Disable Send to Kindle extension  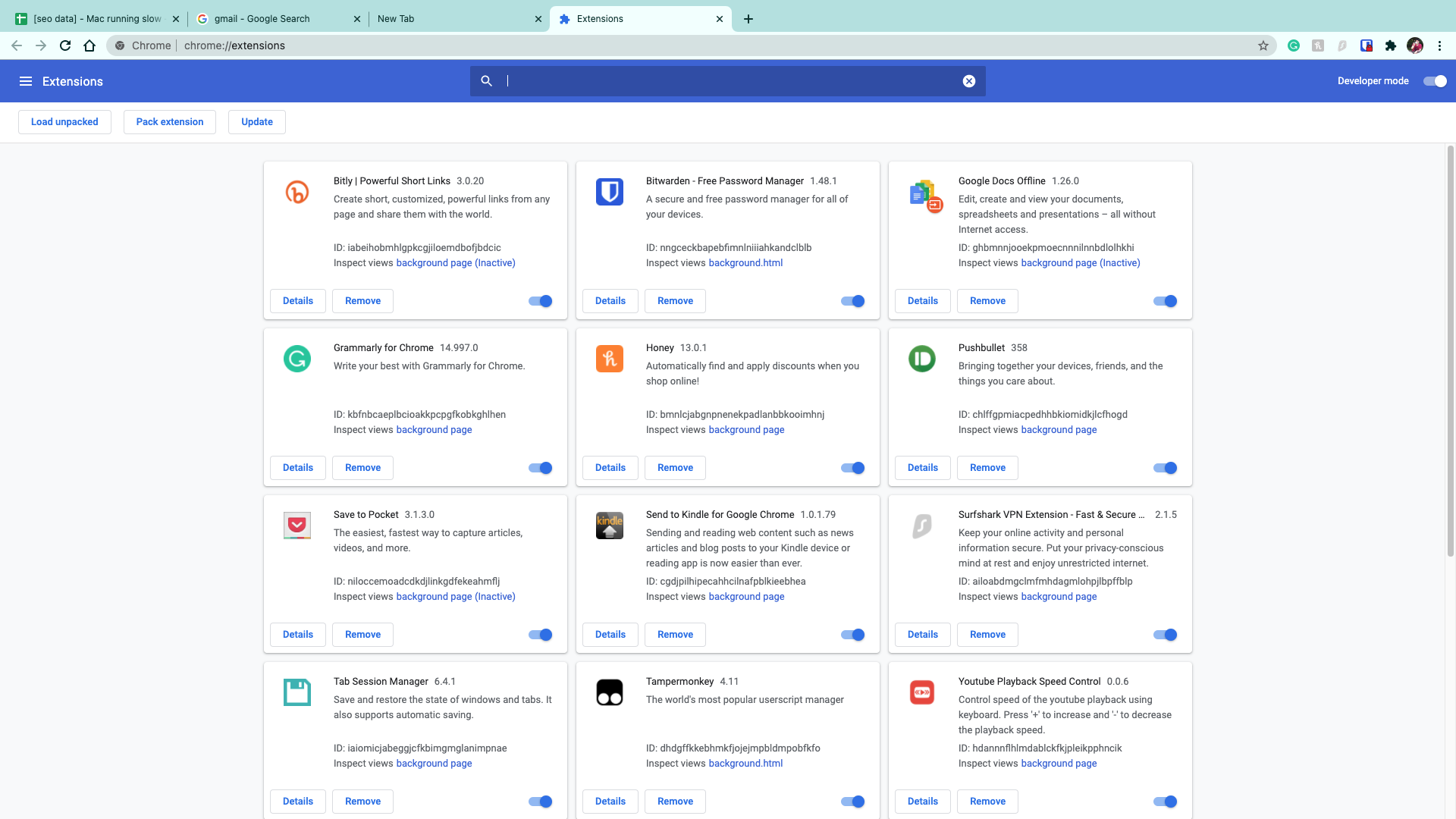(x=853, y=635)
